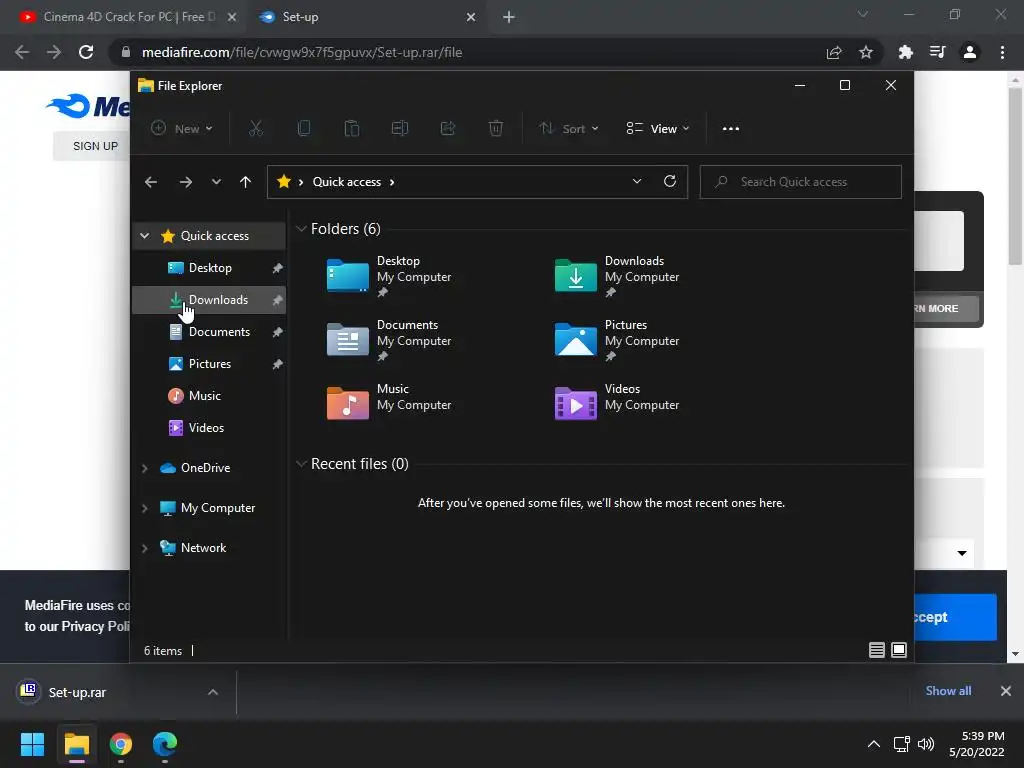Click the volume speaker tray icon

point(926,744)
